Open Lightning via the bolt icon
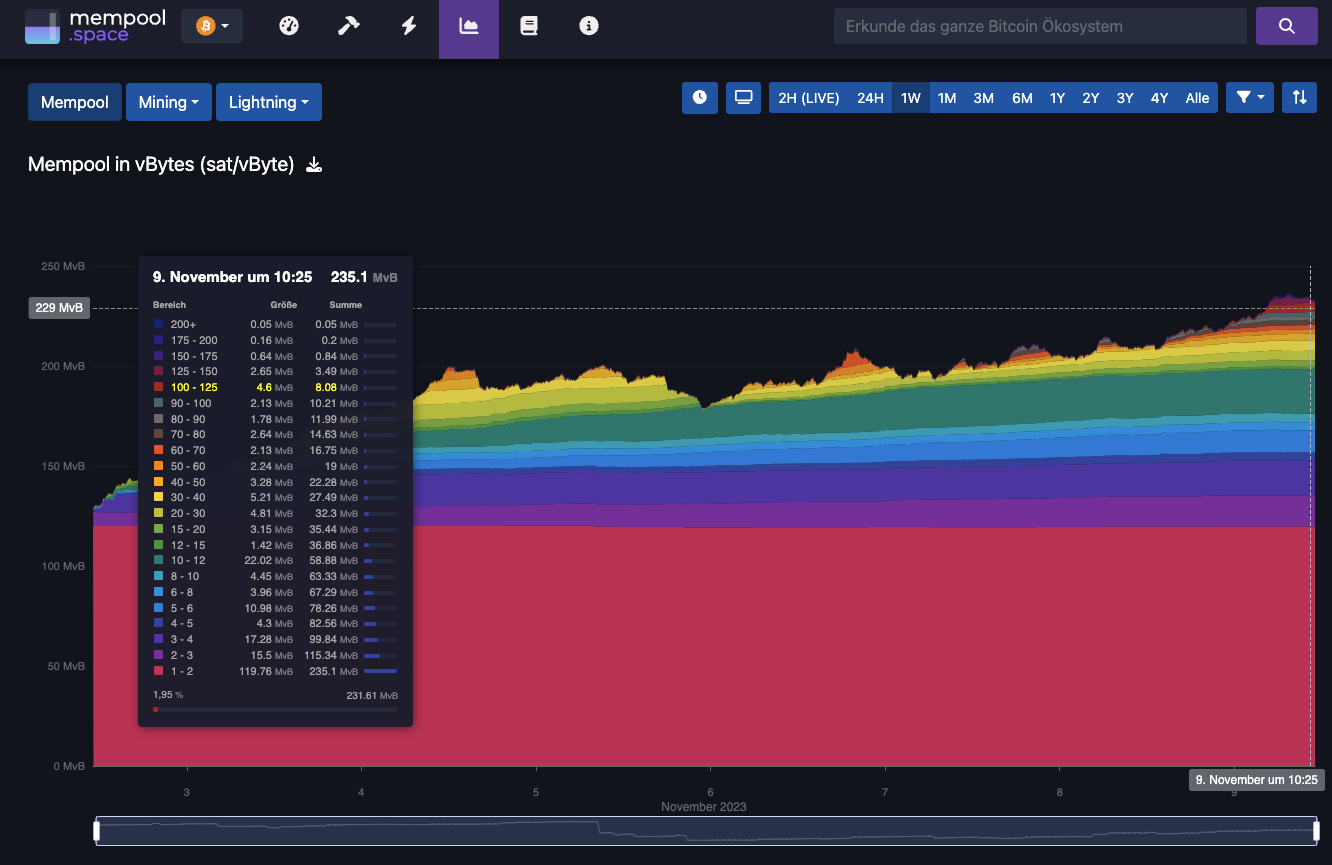This screenshot has height=865, width=1332. click(408, 26)
